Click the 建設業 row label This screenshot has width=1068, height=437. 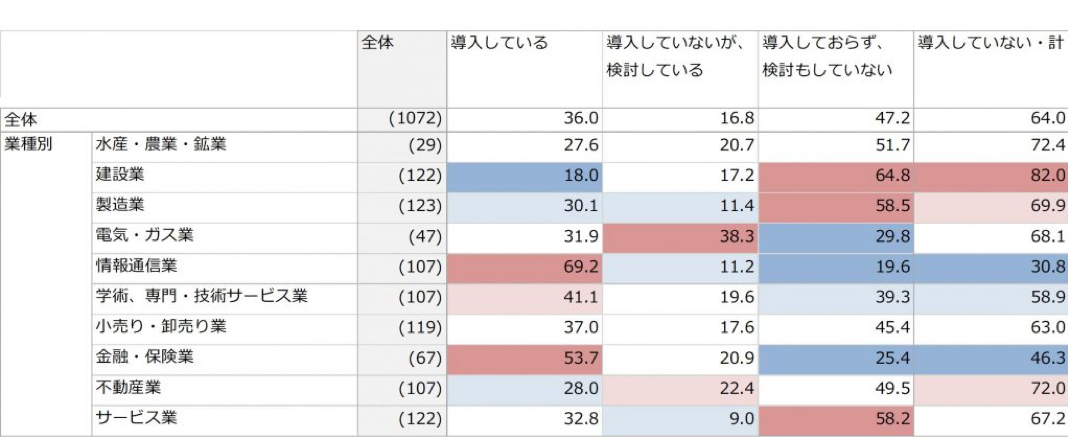(120, 175)
